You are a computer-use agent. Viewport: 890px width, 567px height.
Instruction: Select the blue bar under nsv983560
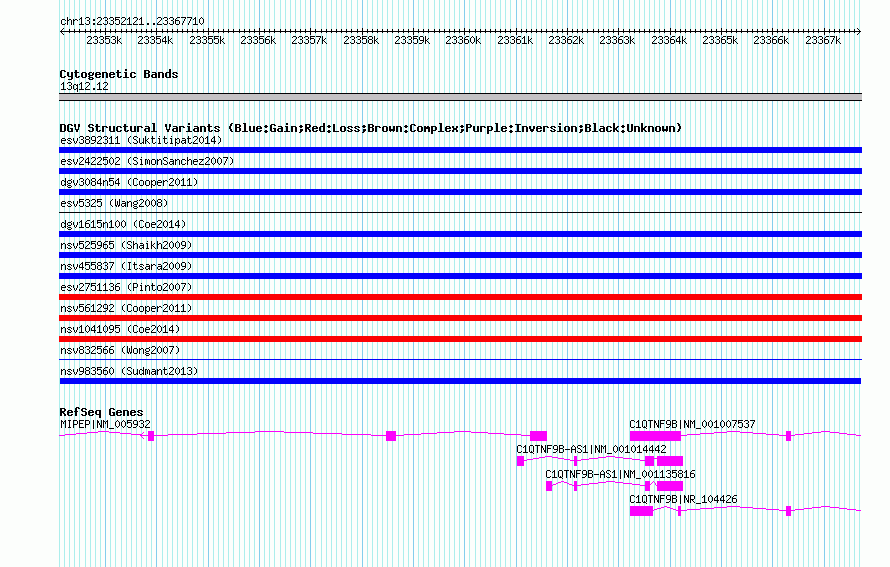(x=460, y=381)
